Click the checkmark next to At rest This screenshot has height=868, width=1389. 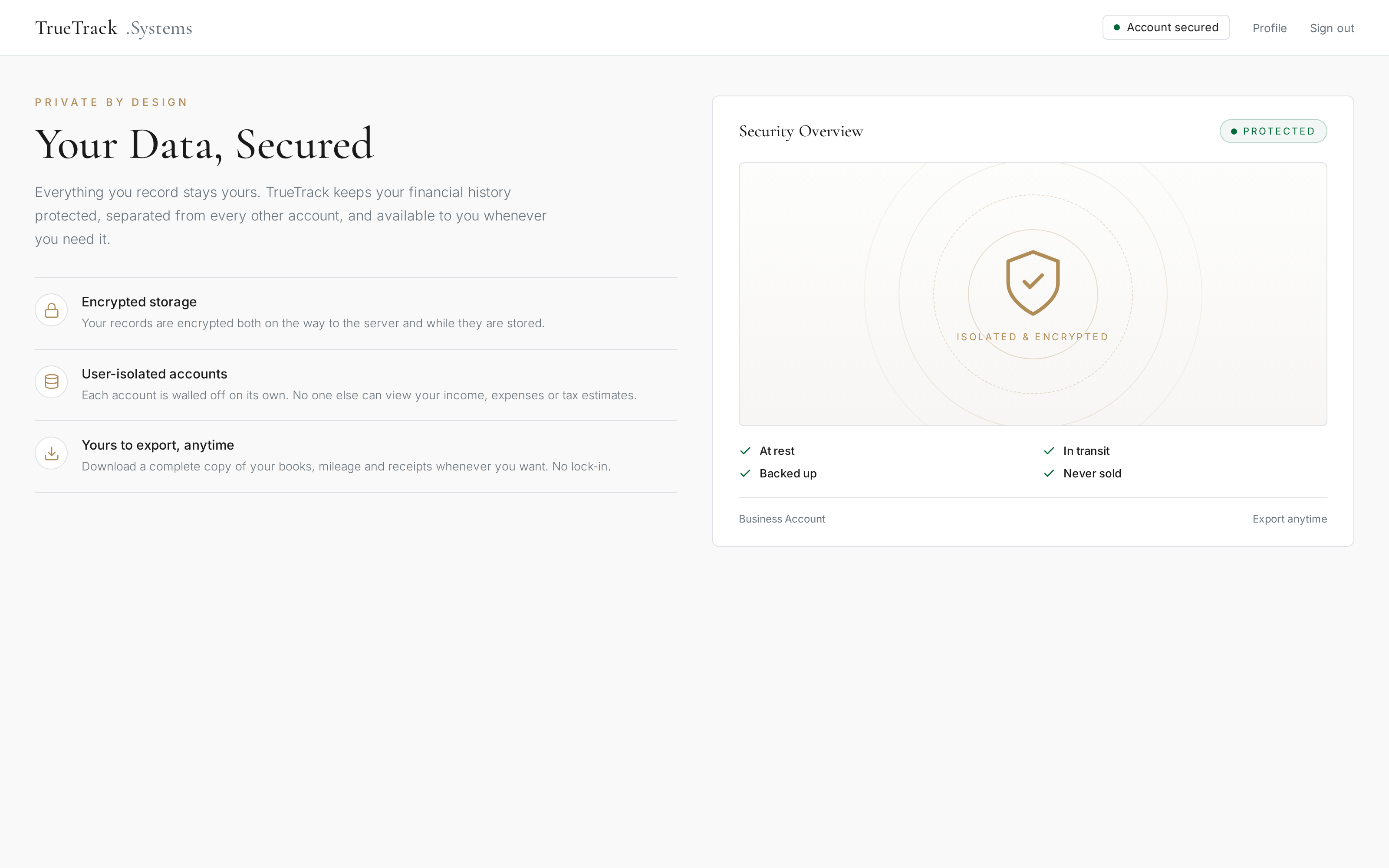(745, 450)
